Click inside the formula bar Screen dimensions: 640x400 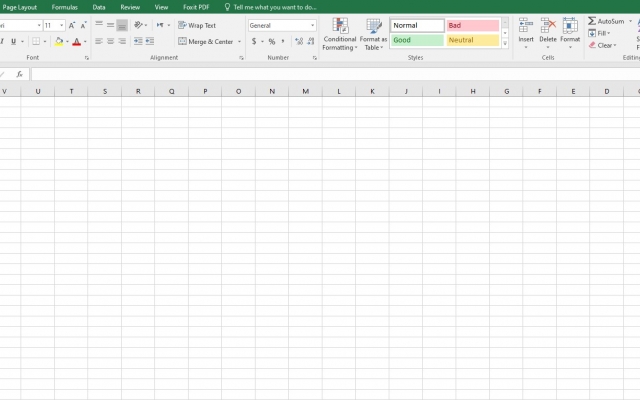[335, 74]
